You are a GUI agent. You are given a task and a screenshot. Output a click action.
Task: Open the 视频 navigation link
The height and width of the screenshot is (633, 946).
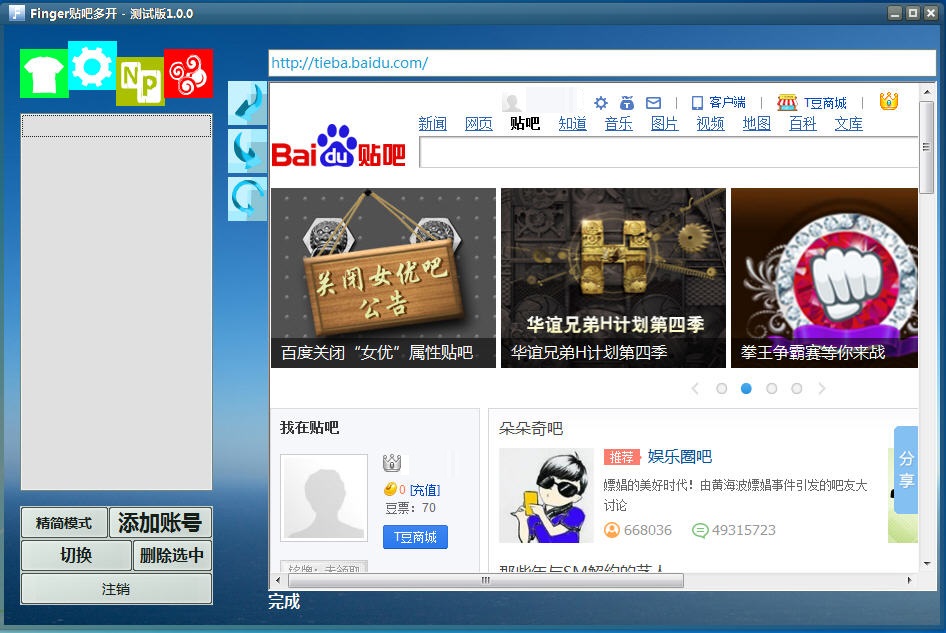710,124
